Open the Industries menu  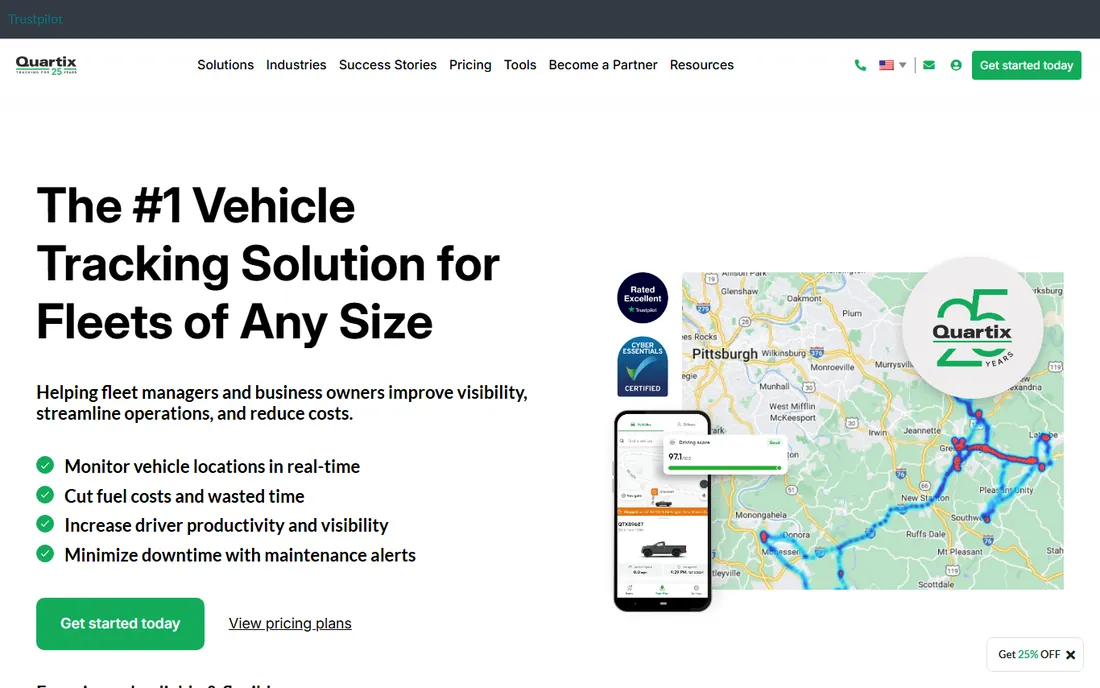296,65
